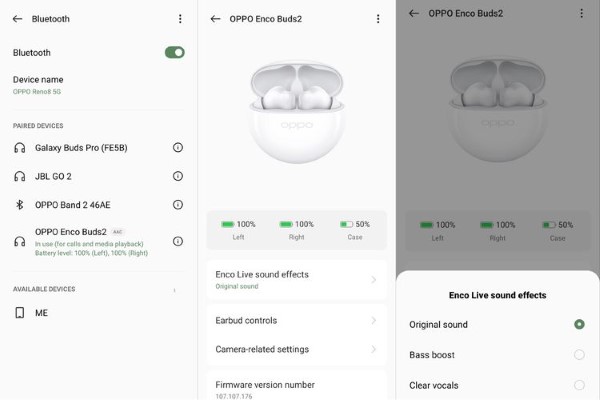Go back from the middle OPPO Enco Buds2 screen
The image size is (600, 400).
pyautogui.click(x=216, y=18)
